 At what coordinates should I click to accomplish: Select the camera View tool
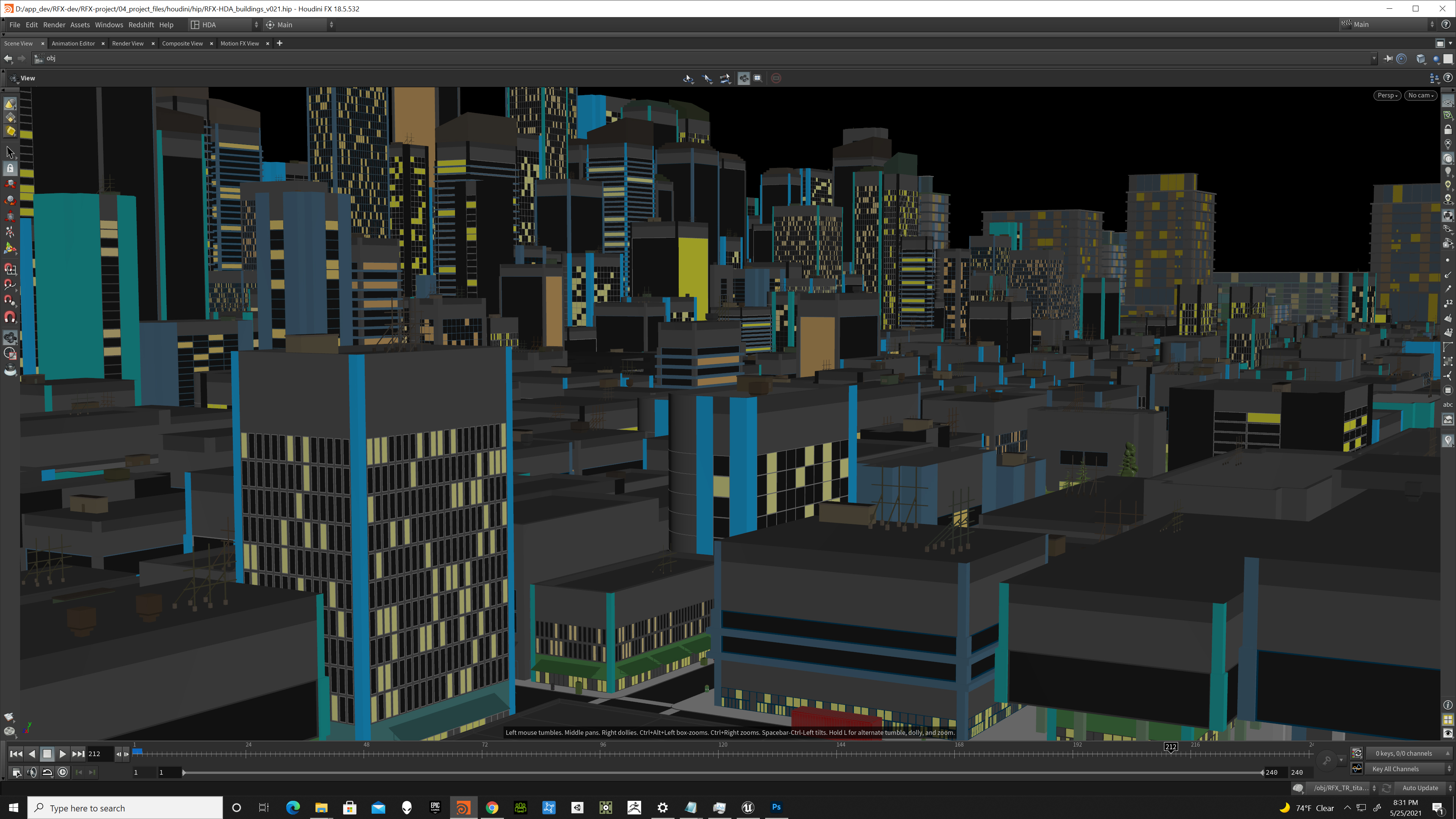10,338
